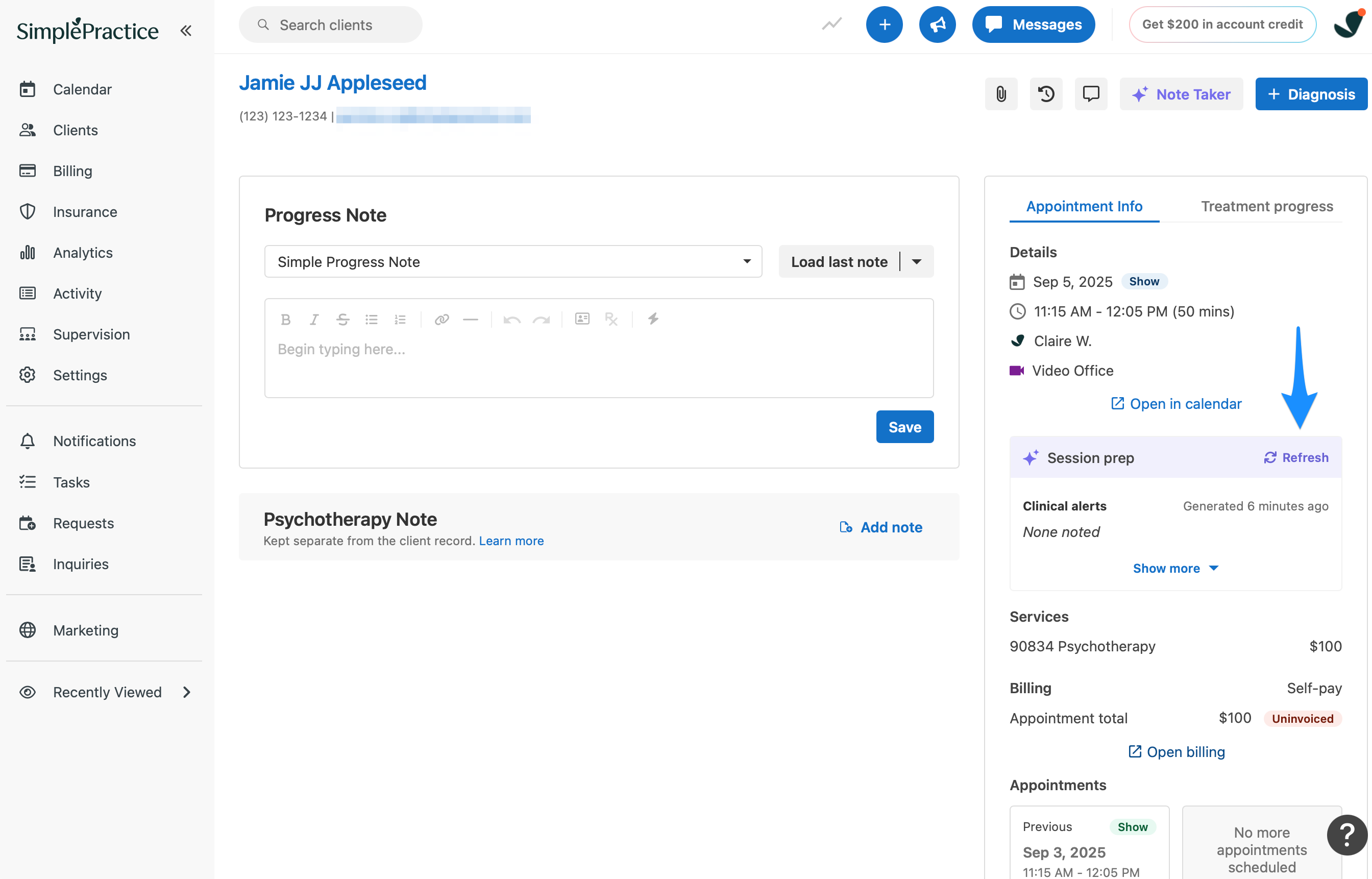Select the Analytics sidebar icon
The height and width of the screenshot is (879, 1372).
[28, 252]
